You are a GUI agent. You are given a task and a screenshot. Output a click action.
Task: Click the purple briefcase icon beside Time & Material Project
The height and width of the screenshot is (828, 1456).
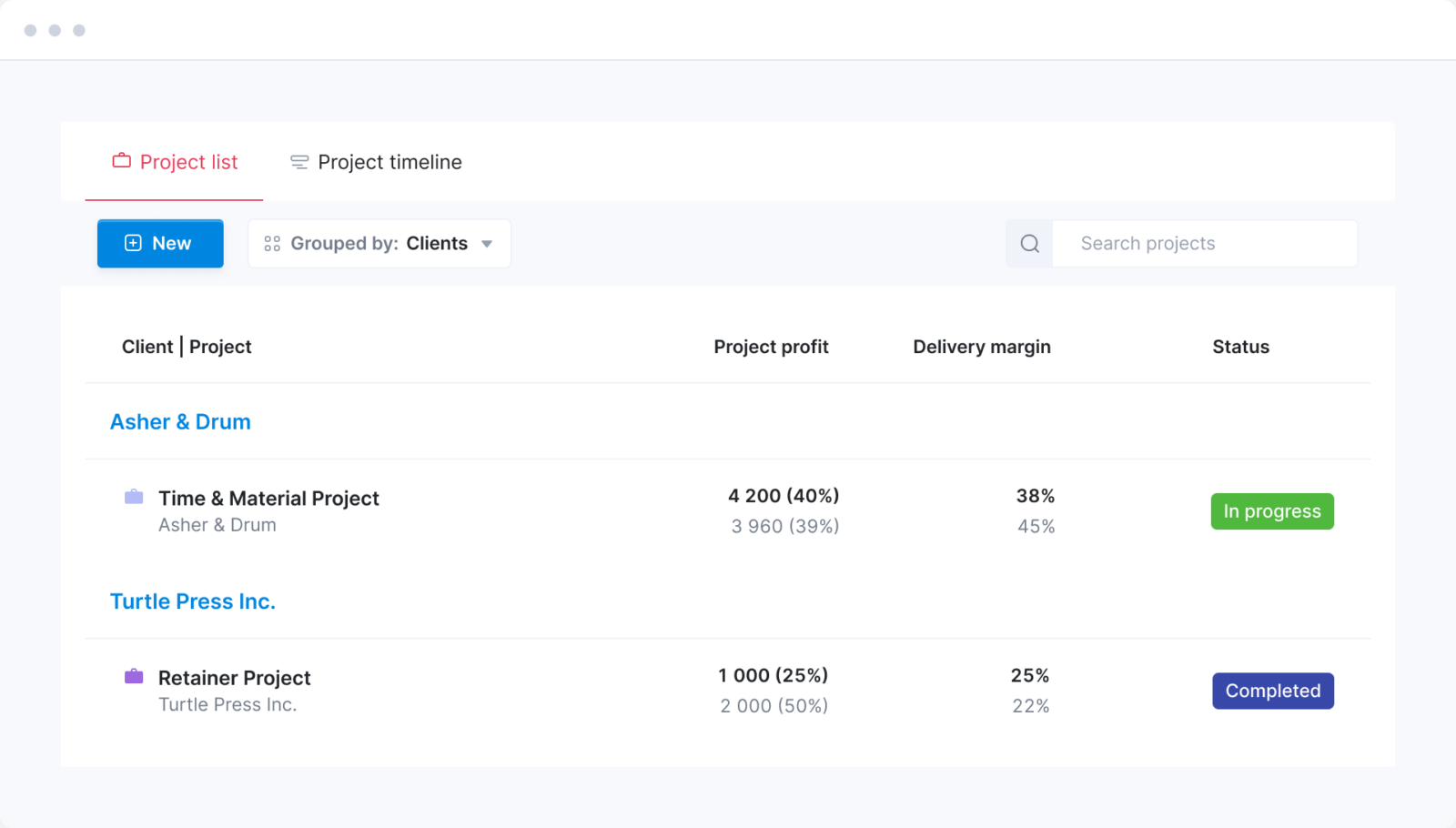click(133, 497)
